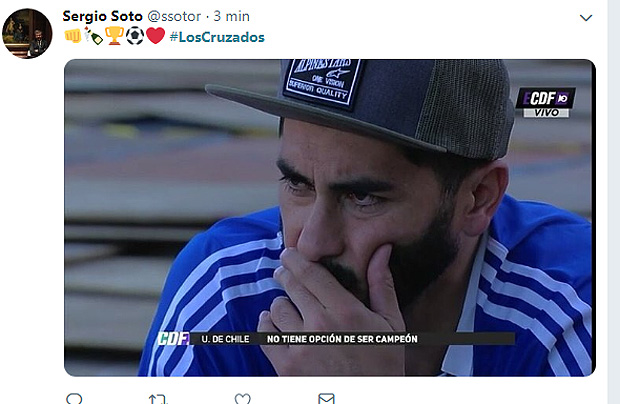Share via the envelope message icon
Image resolution: width=620 pixels, height=404 pixels.
point(326,398)
